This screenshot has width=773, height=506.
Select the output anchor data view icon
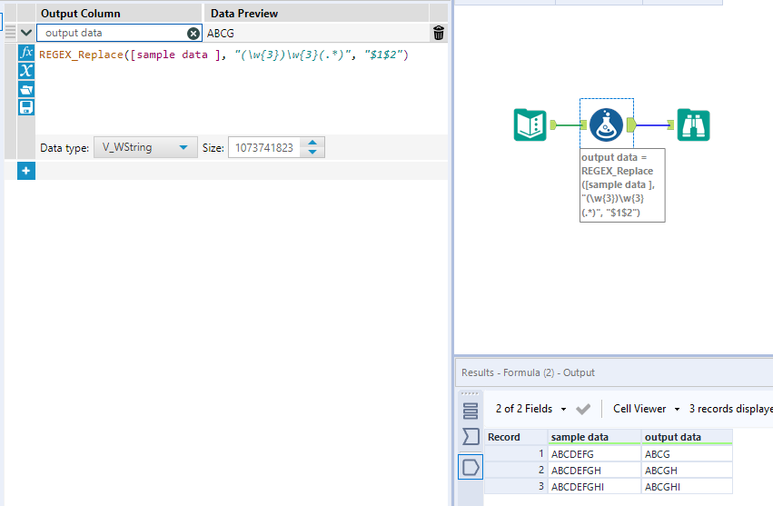pos(470,467)
